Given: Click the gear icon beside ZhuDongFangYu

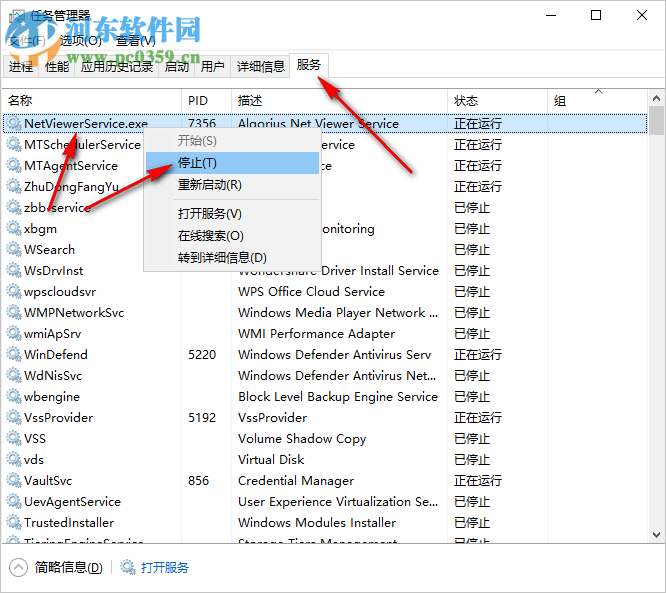Looking at the screenshot, I should point(14,186).
